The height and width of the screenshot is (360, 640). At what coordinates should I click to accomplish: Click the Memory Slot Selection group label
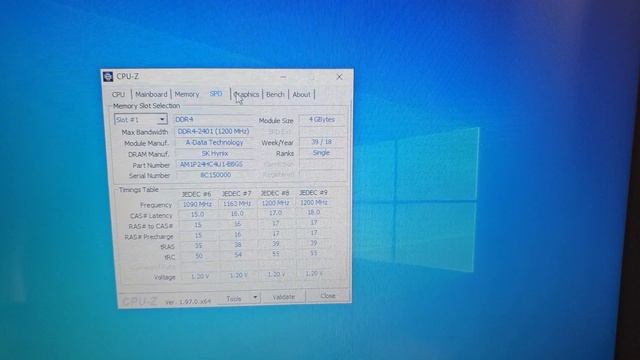(x=146, y=106)
